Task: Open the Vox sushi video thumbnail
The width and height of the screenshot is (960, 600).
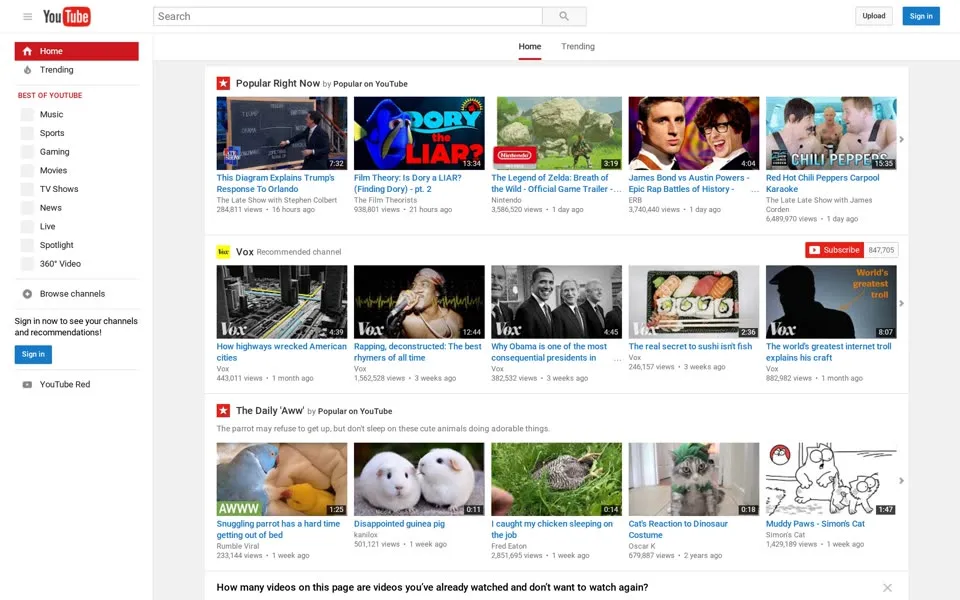Action: 694,302
